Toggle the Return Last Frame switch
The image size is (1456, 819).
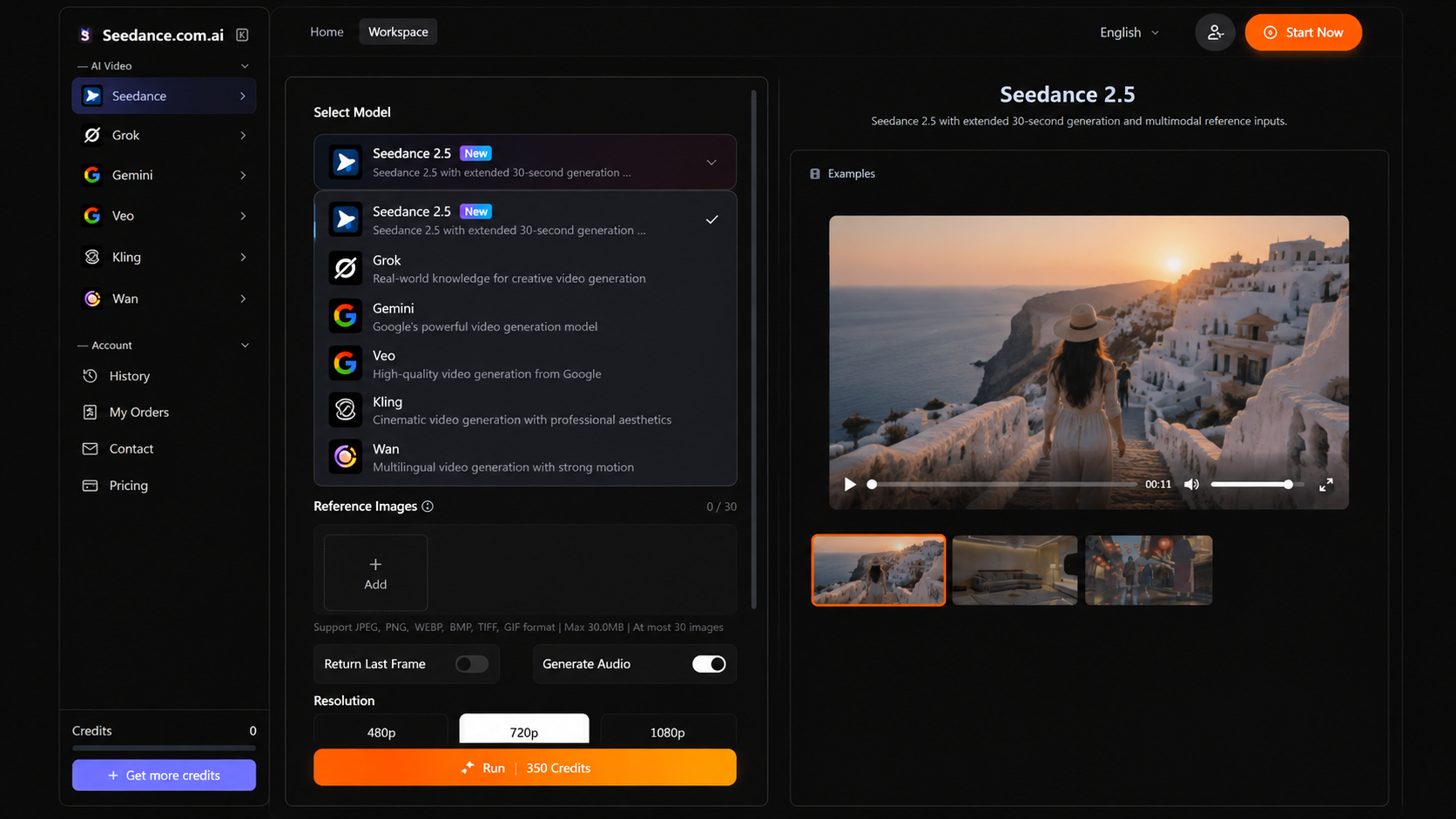pos(472,664)
